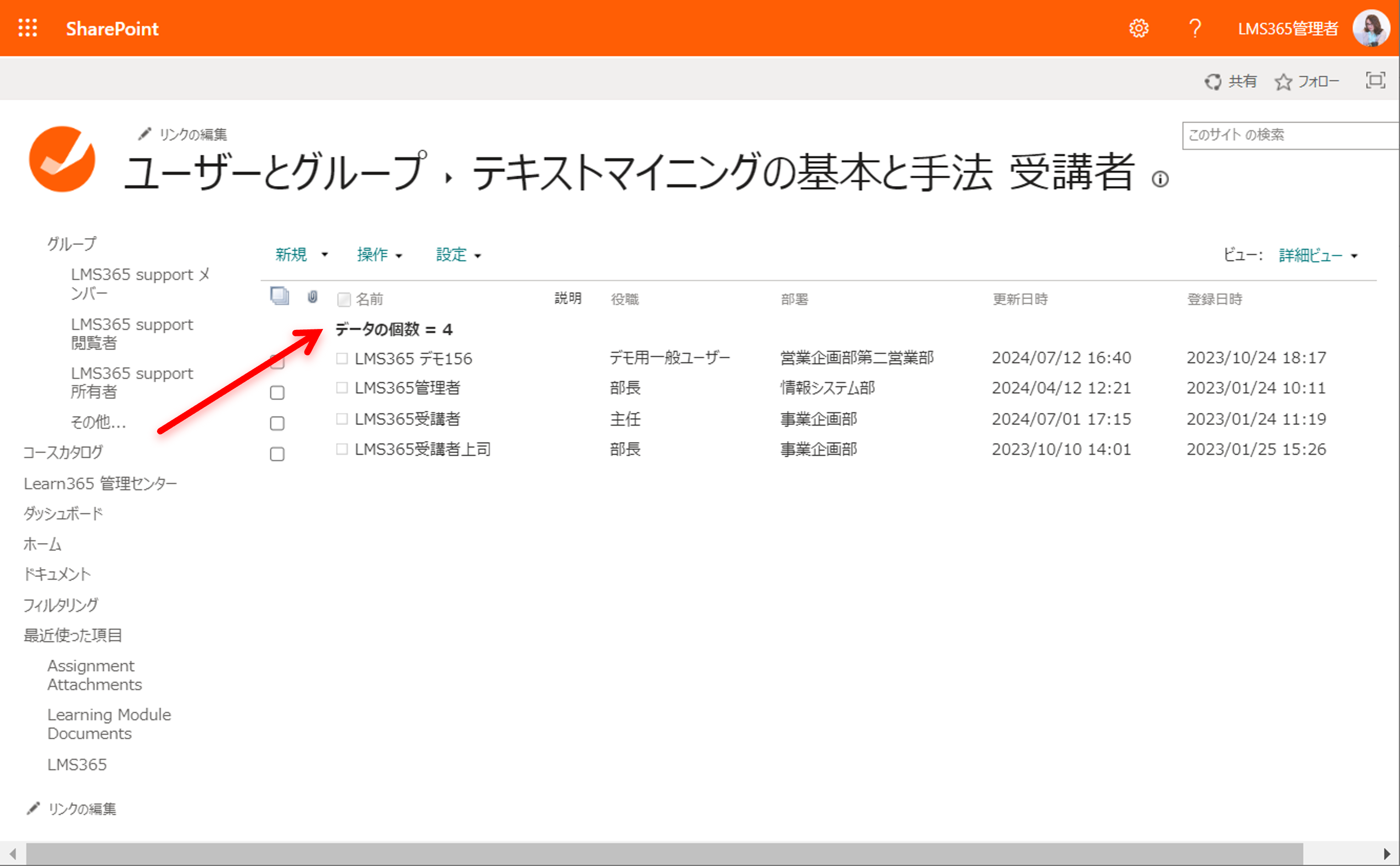
Task: Open LMS365 recent item in sidebar
Action: [x=77, y=764]
